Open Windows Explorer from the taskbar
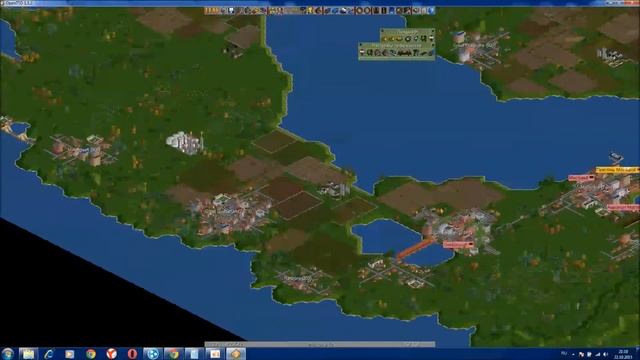 [28, 354]
